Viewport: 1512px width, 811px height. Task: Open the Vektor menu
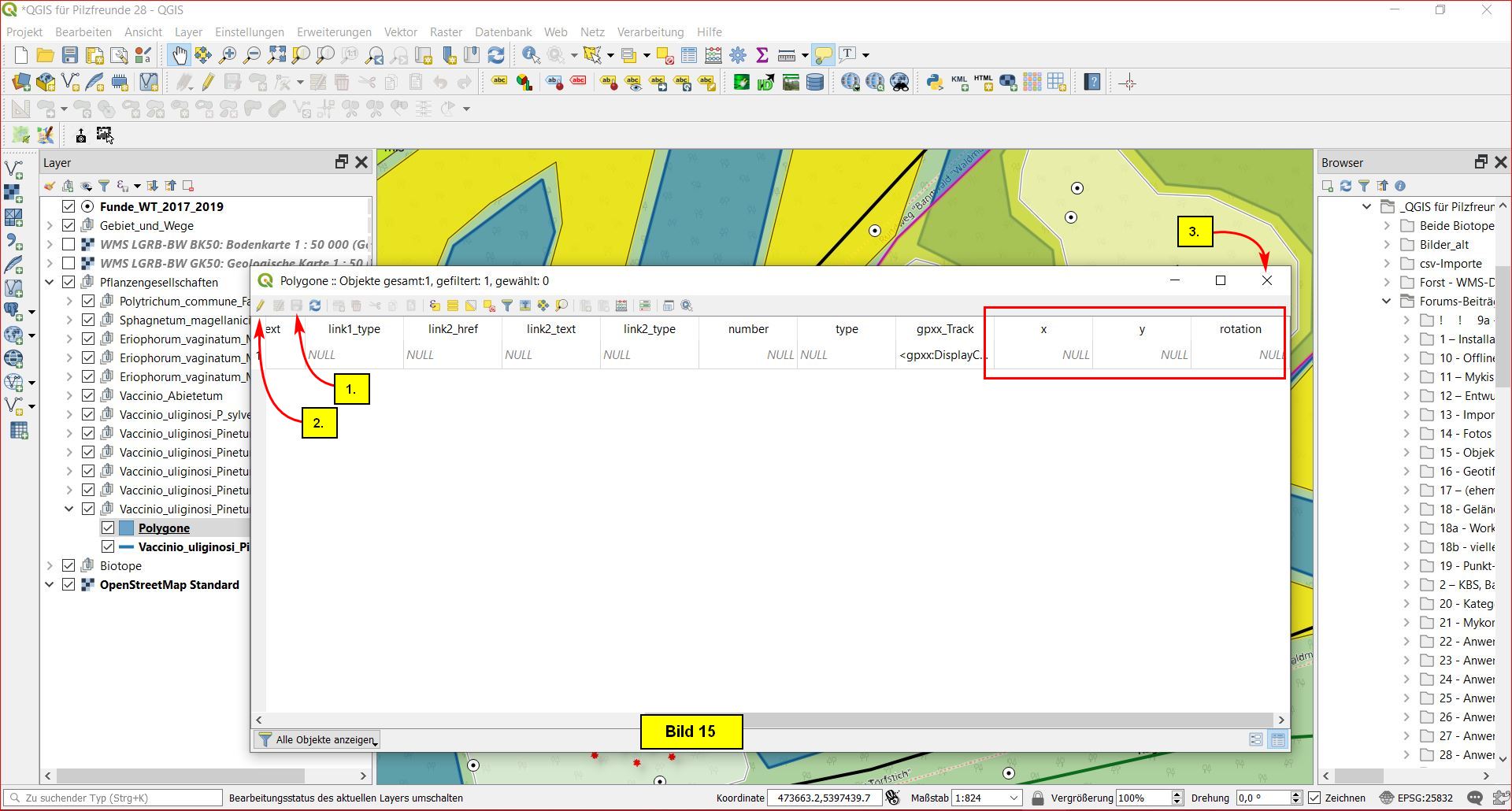400,32
